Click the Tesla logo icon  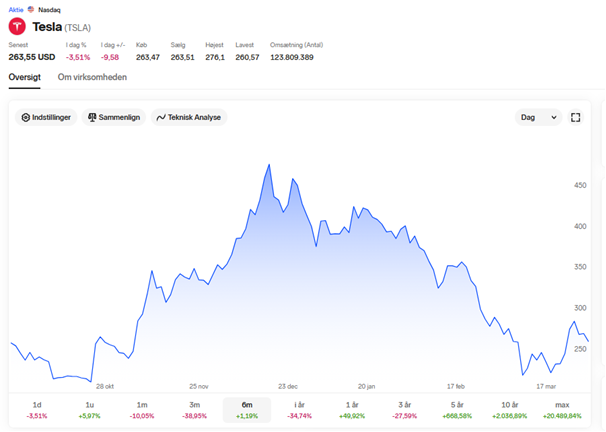tap(17, 27)
